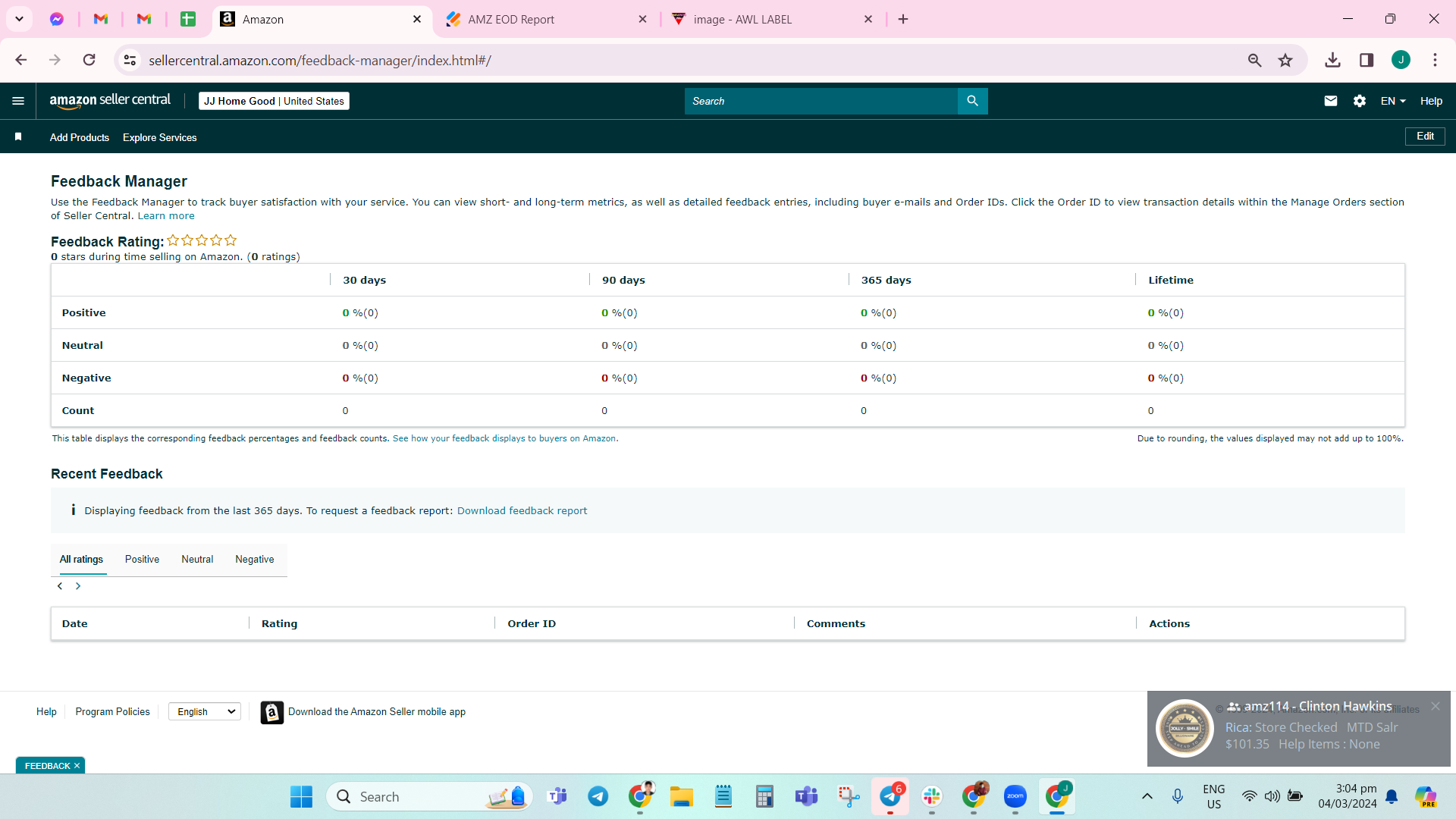Click the Date column header
This screenshot has height=819, width=1456.
[x=75, y=623]
